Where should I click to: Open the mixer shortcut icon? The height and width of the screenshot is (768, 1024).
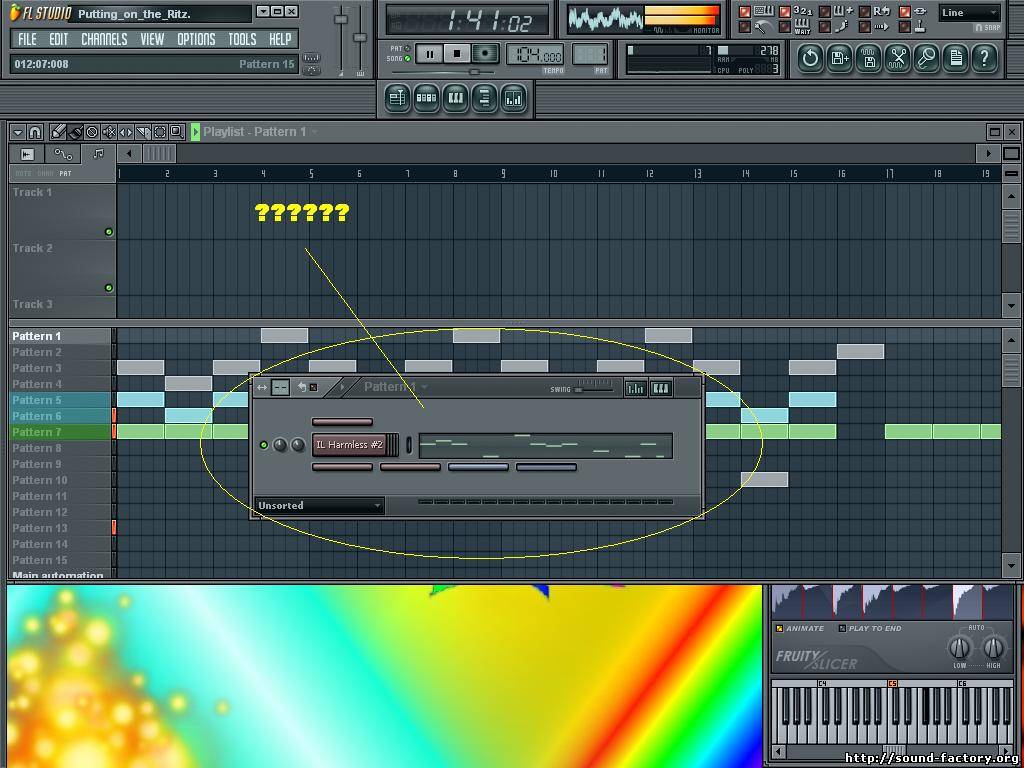click(x=514, y=98)
